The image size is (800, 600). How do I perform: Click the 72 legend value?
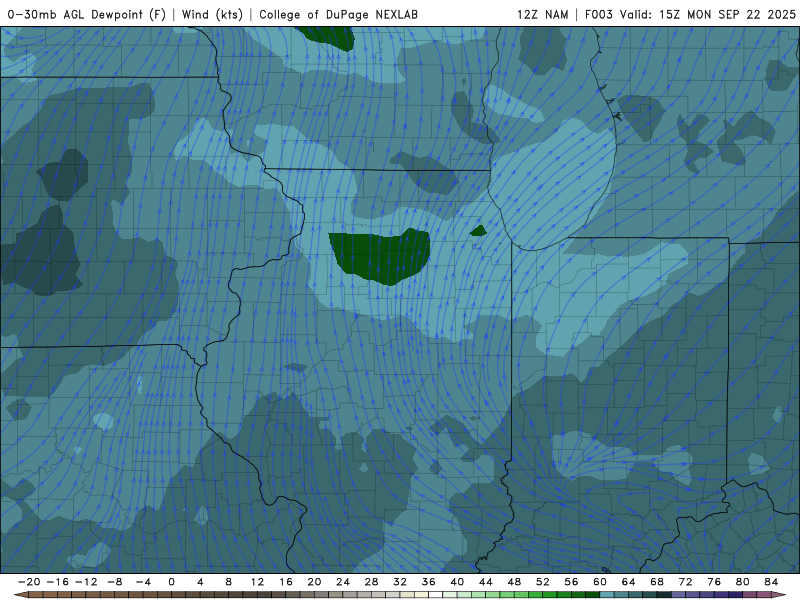point(686,582)
